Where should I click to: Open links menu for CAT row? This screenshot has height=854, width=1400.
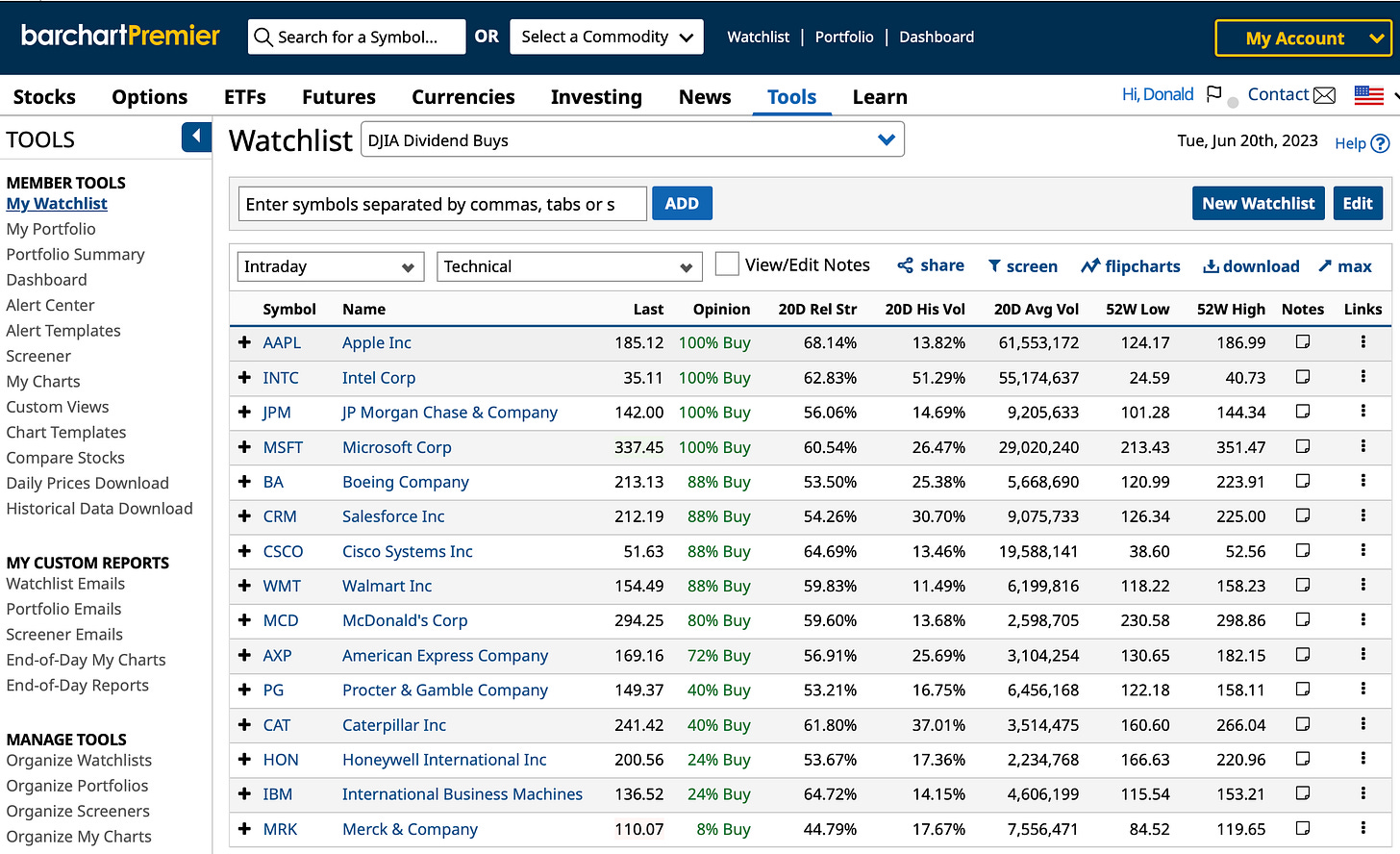(1362, 724)
